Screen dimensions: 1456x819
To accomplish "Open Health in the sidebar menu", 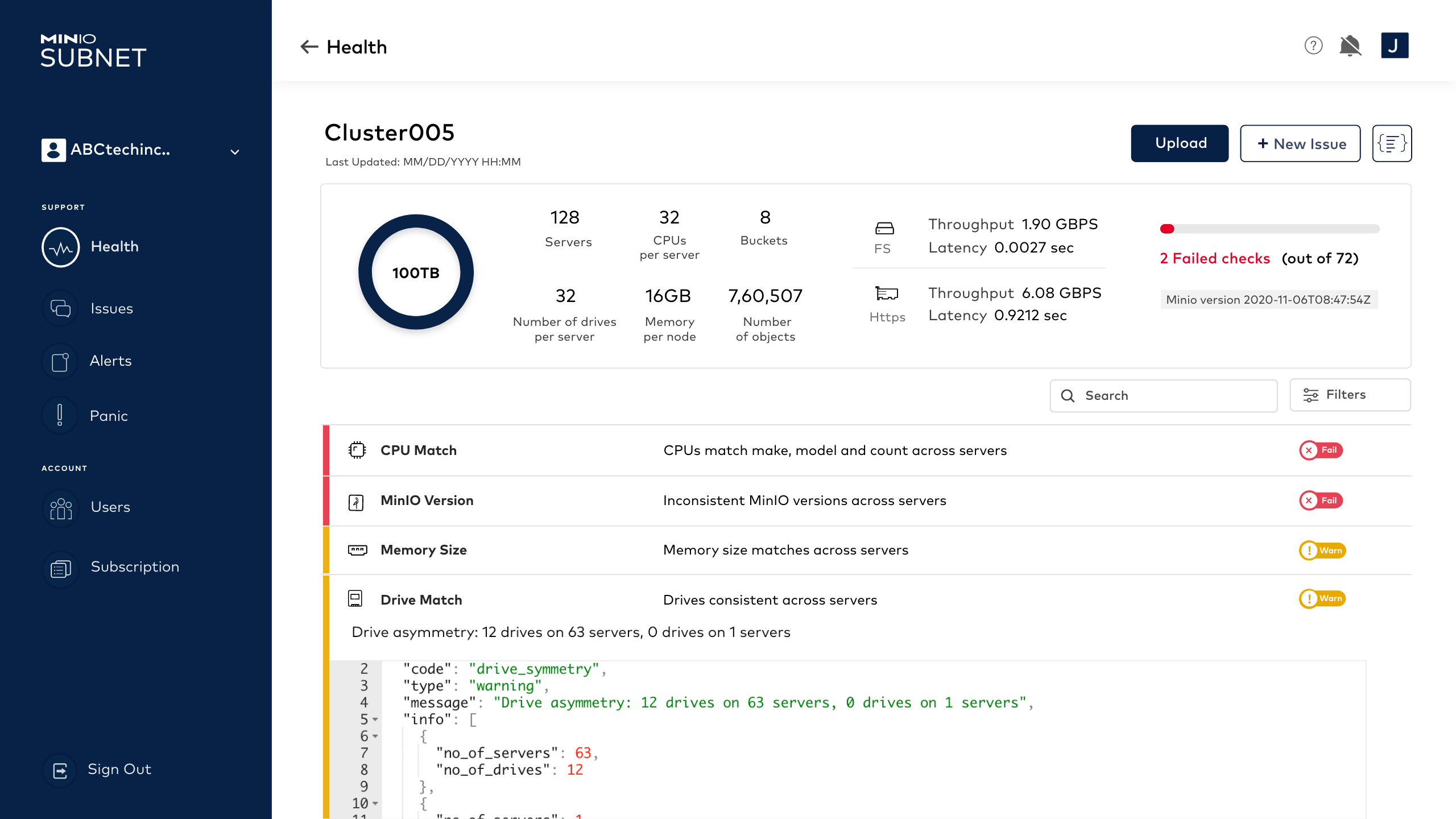I will tap(115, 246).
